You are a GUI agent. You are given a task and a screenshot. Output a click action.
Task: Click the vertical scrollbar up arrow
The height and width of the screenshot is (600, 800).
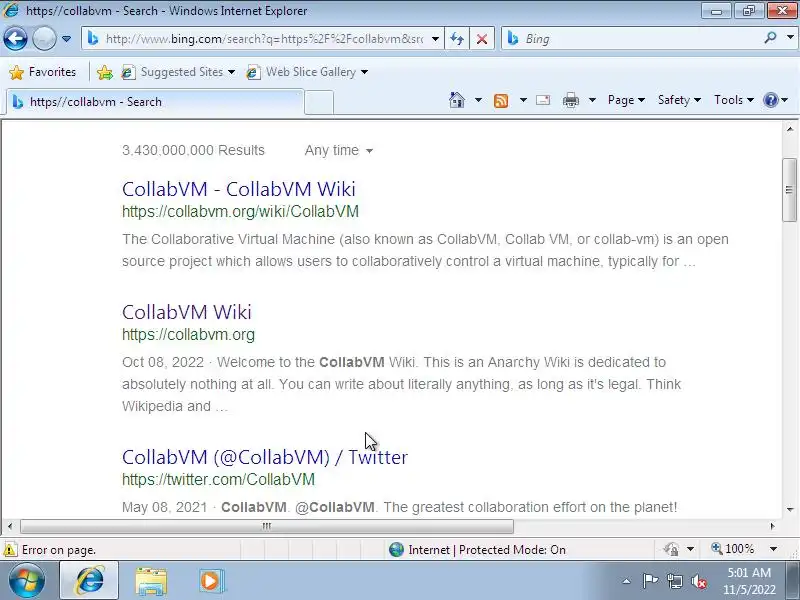pos(790,129)
